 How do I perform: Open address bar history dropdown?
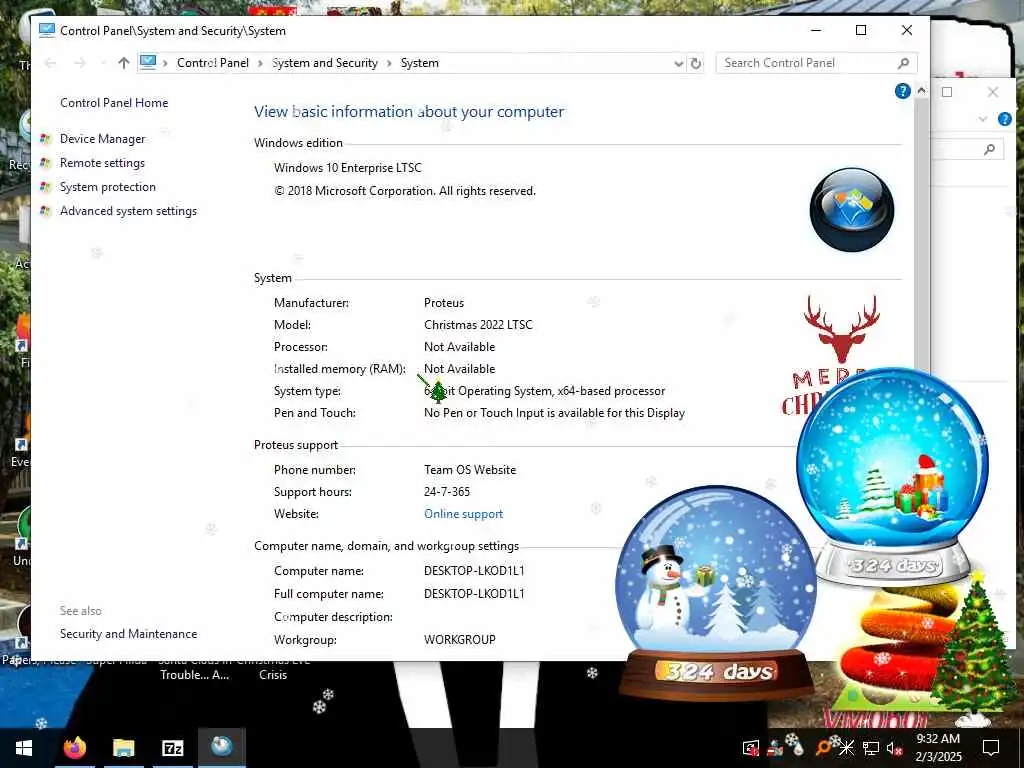coord(679,63)
